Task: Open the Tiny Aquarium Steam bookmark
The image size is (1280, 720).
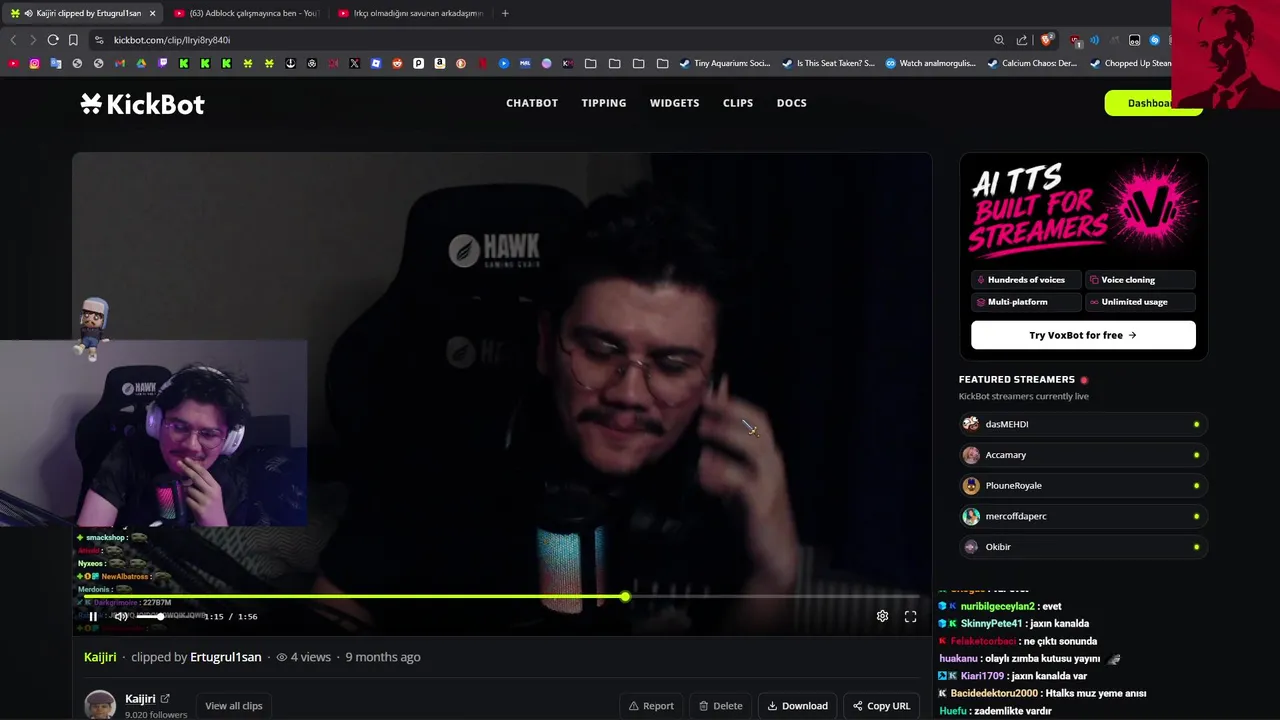Action: click(x=725, y=63)
